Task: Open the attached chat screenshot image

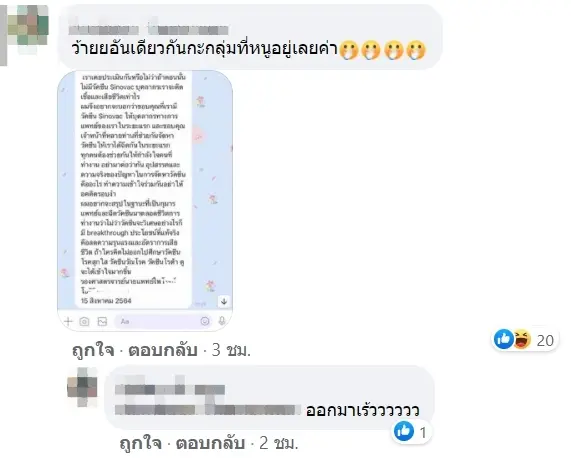Action: click(145, 201)
